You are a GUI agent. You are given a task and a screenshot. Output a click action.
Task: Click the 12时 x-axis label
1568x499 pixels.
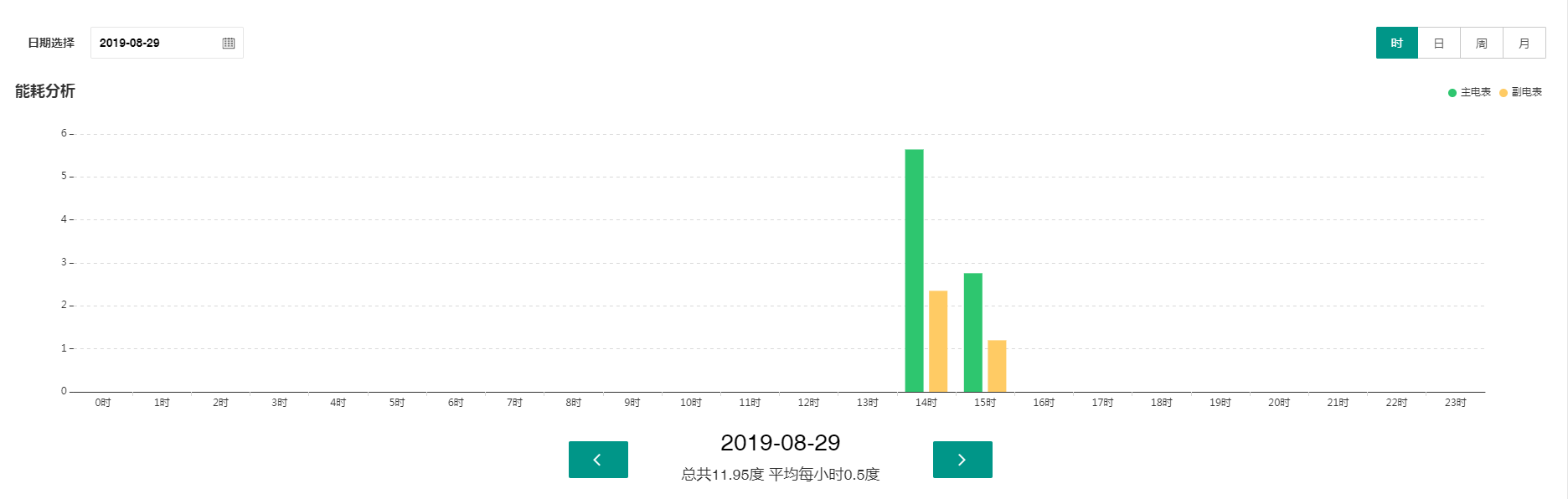pos(808,403)
